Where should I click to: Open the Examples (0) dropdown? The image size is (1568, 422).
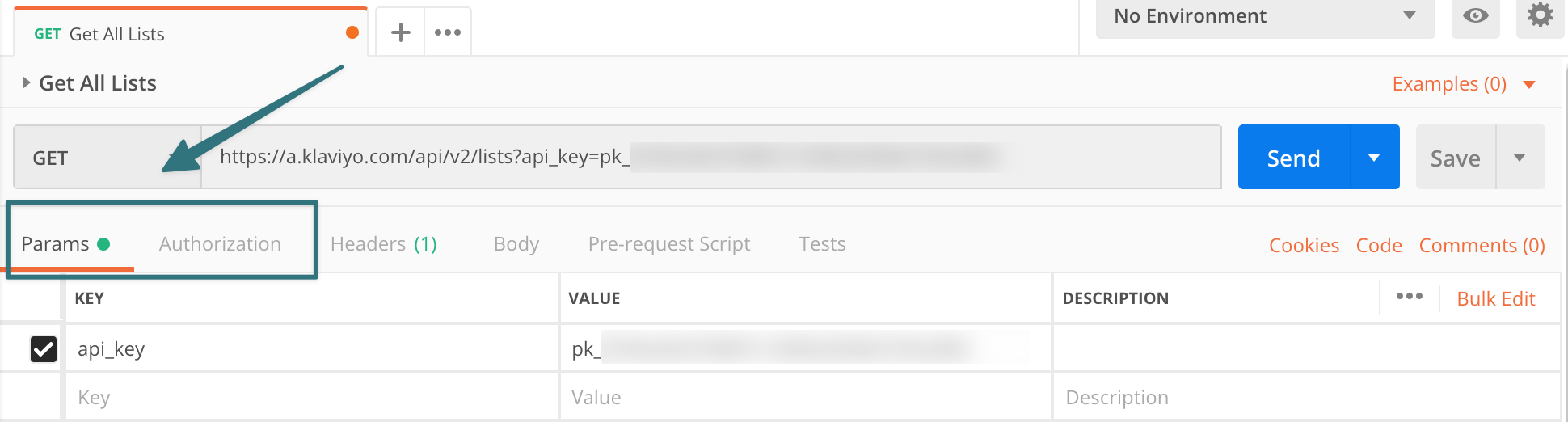tap(1464, 84)
